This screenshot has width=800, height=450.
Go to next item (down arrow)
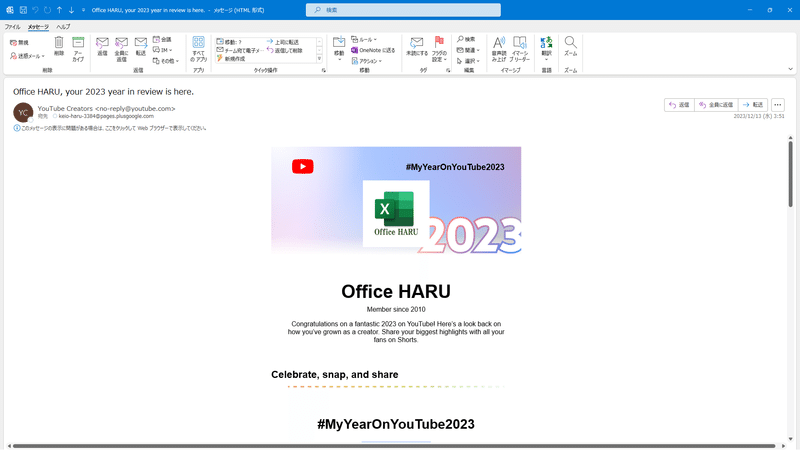[x=71, y=10]
